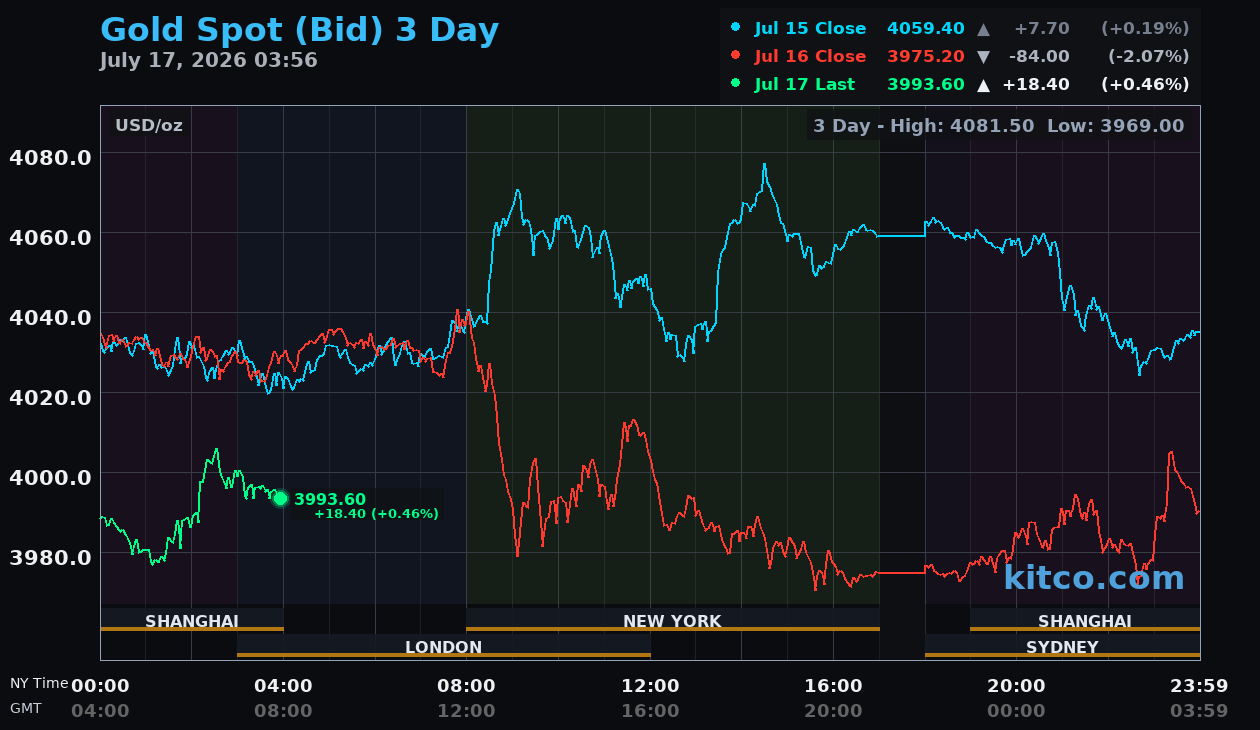Click 16:00 on the NY Time axis
Image resolution: width=1260 pixels, height=730 pixels.
(x=833, y=686)
